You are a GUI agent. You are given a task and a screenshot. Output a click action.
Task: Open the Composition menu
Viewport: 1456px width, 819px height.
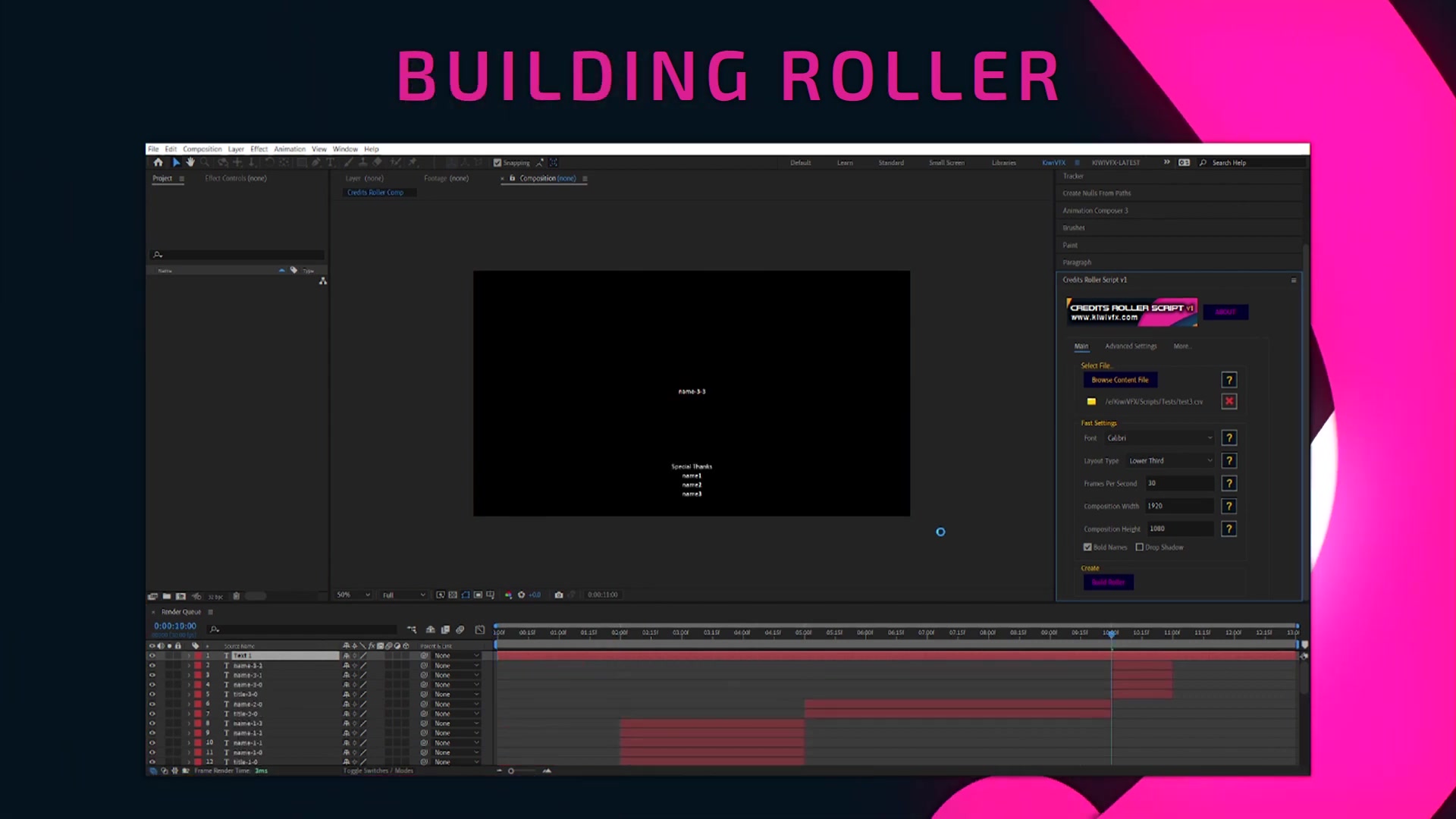tap(202, 149)
